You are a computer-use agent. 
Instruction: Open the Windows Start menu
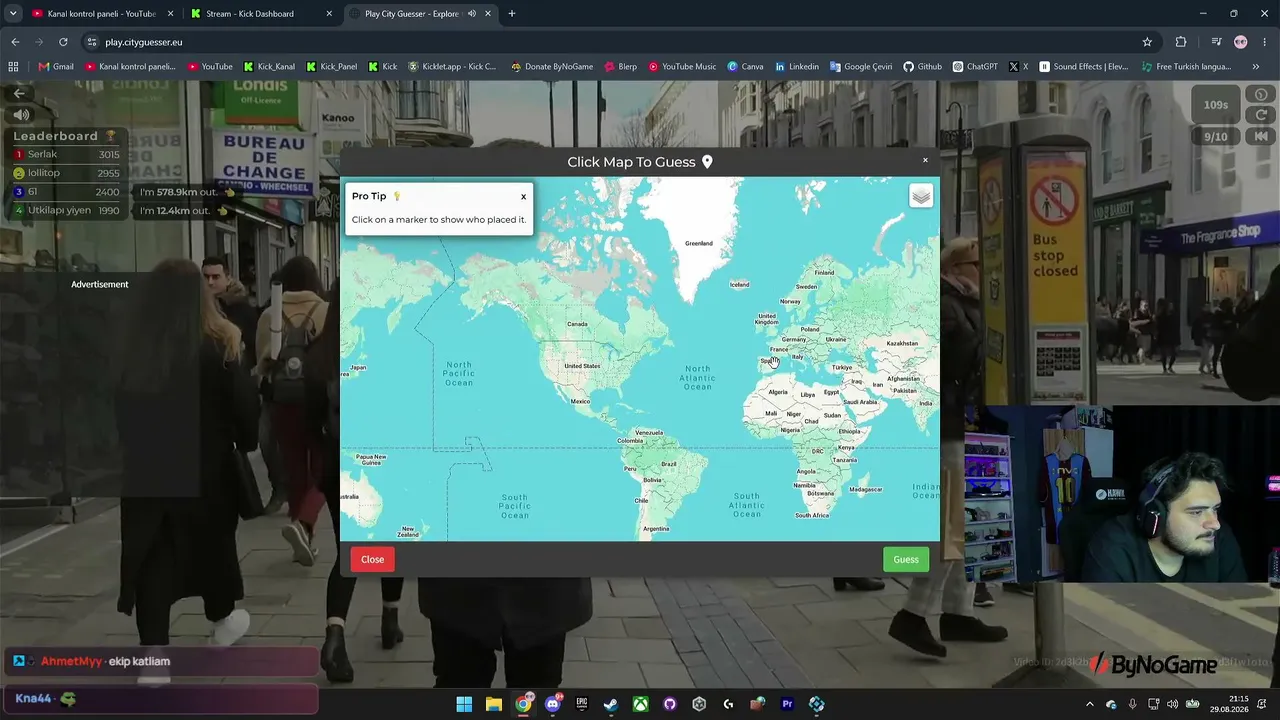tap(464, 704)
